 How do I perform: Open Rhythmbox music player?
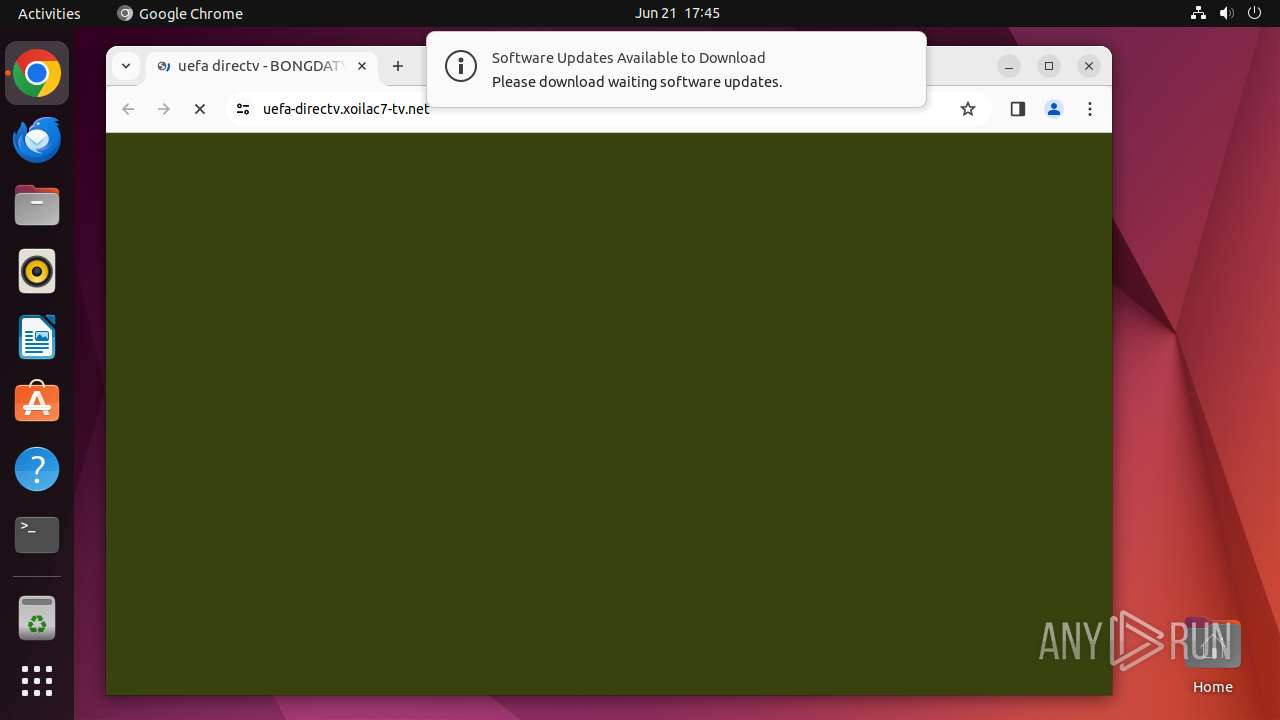pyautogui.click(x=37, y=272)
